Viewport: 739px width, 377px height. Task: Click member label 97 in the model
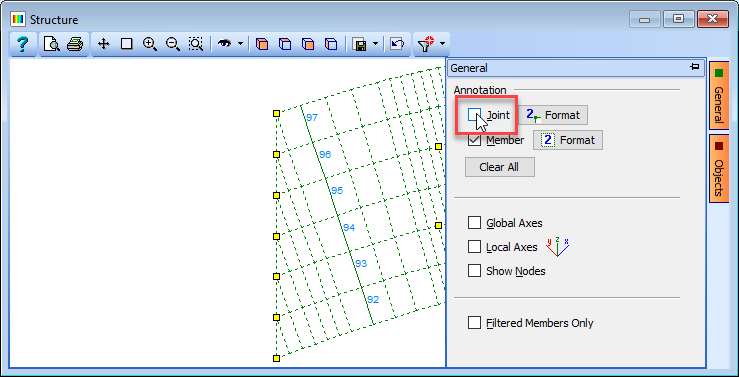tap(312, 117)
